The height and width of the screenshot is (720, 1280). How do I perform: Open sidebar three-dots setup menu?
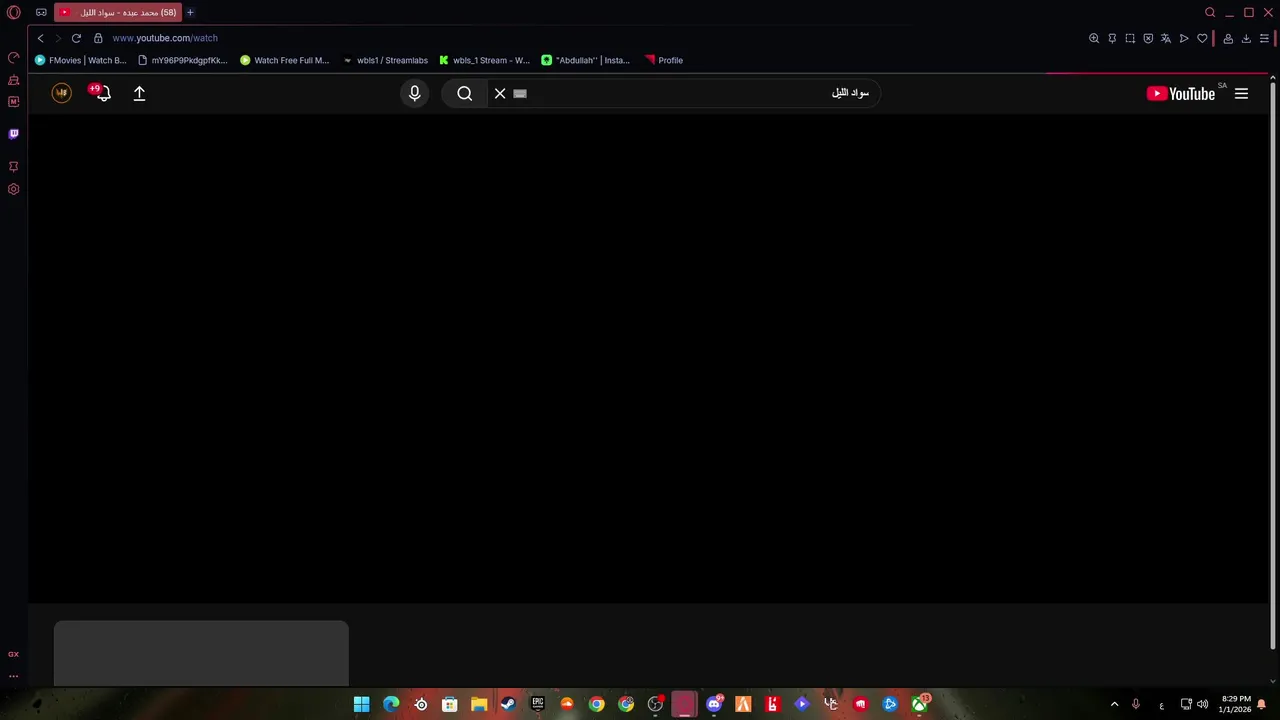click(x=13, y=676)
